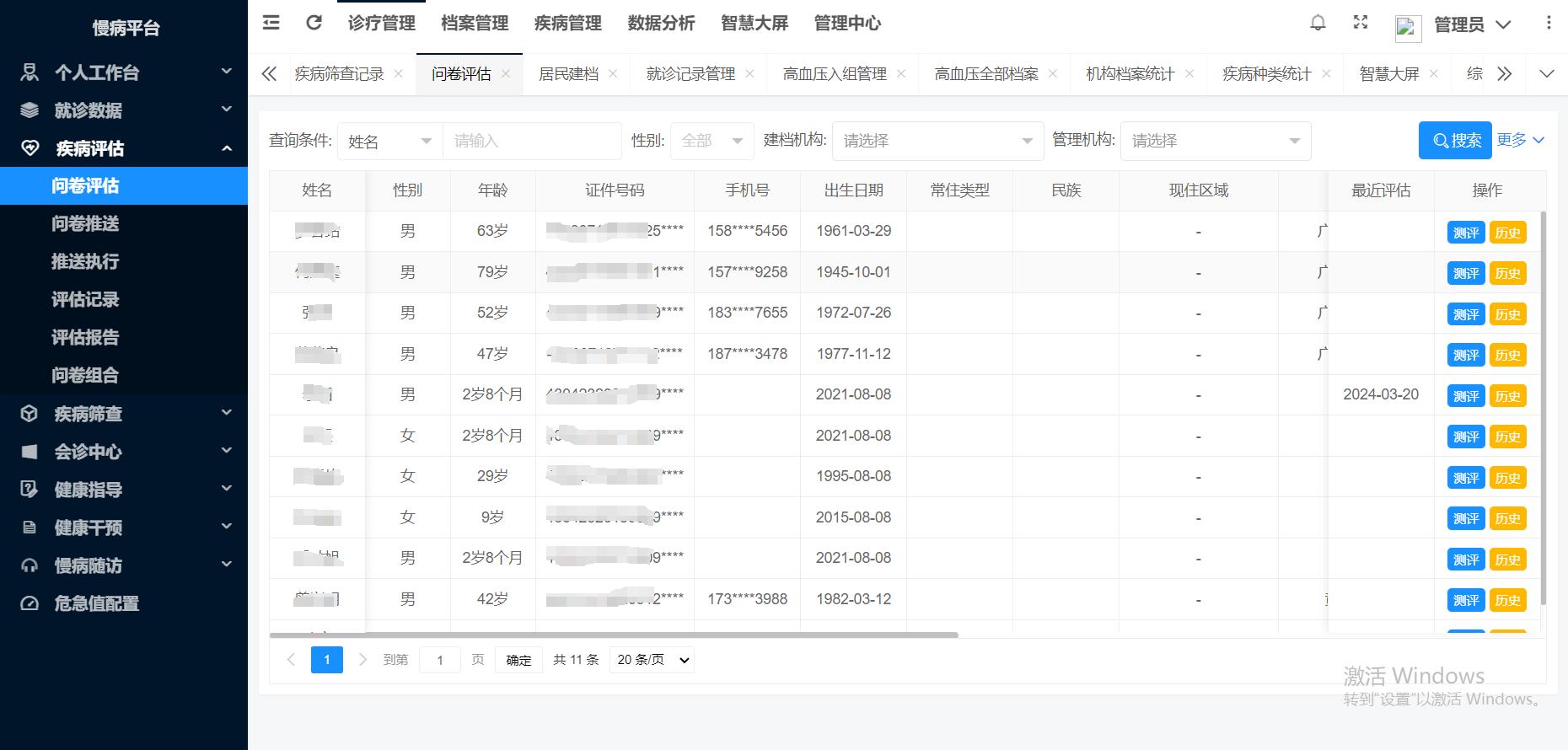Screen dimensions: 1568x750
Task: Close the 疾病筛查记录 tab
Action: coord(399,74)
